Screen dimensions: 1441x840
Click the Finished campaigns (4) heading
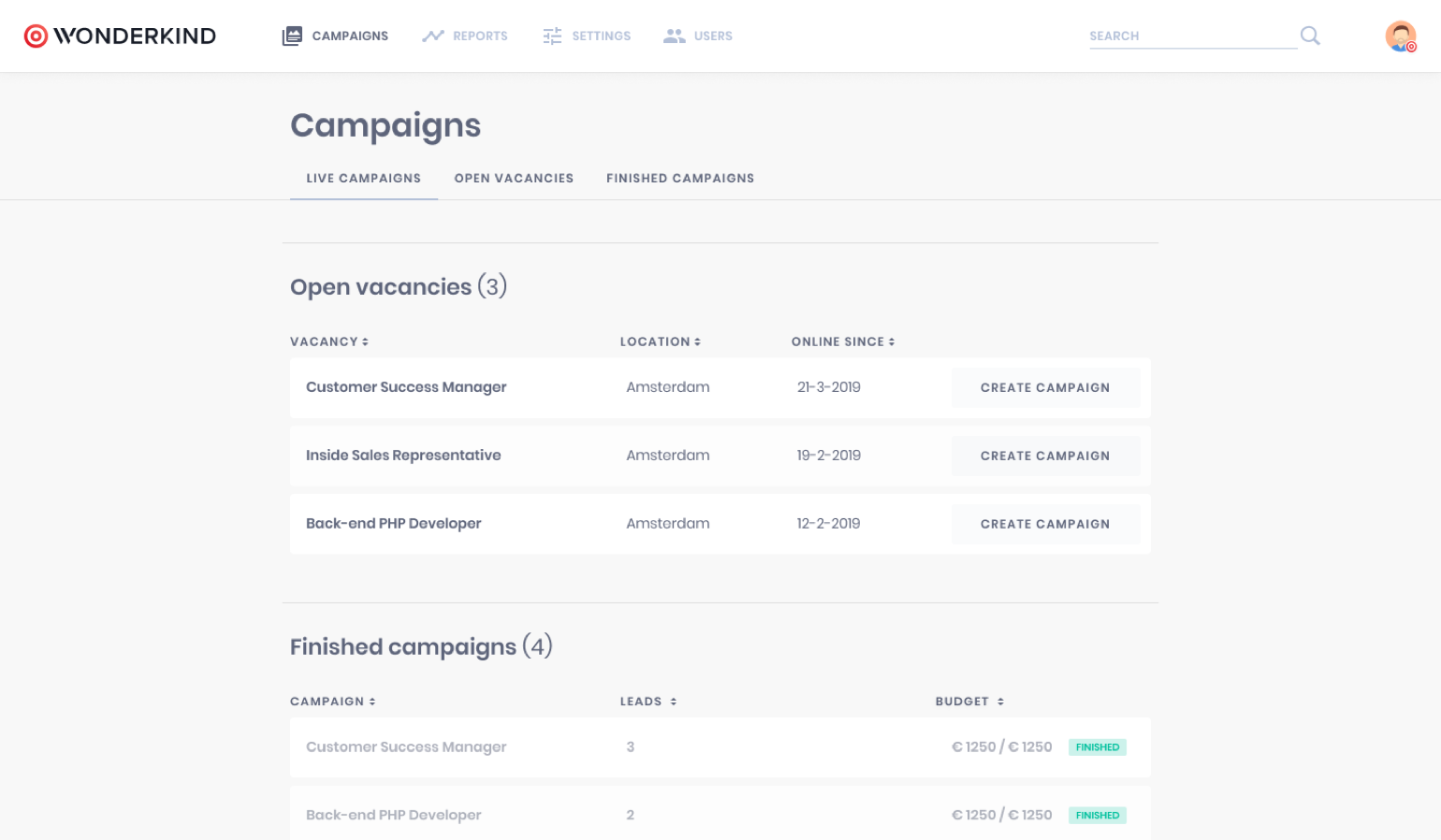[421, 646]
